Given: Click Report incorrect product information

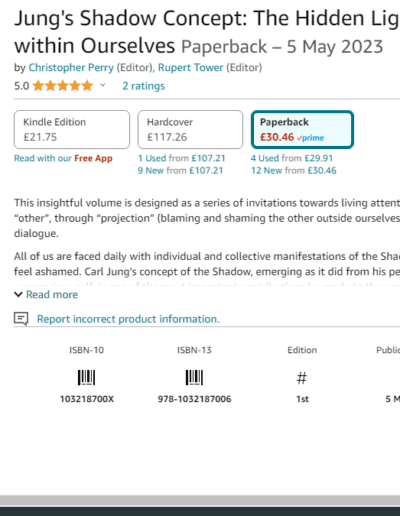Looking at the screenshot, I should pyautogui.click(x=128, y=319).
